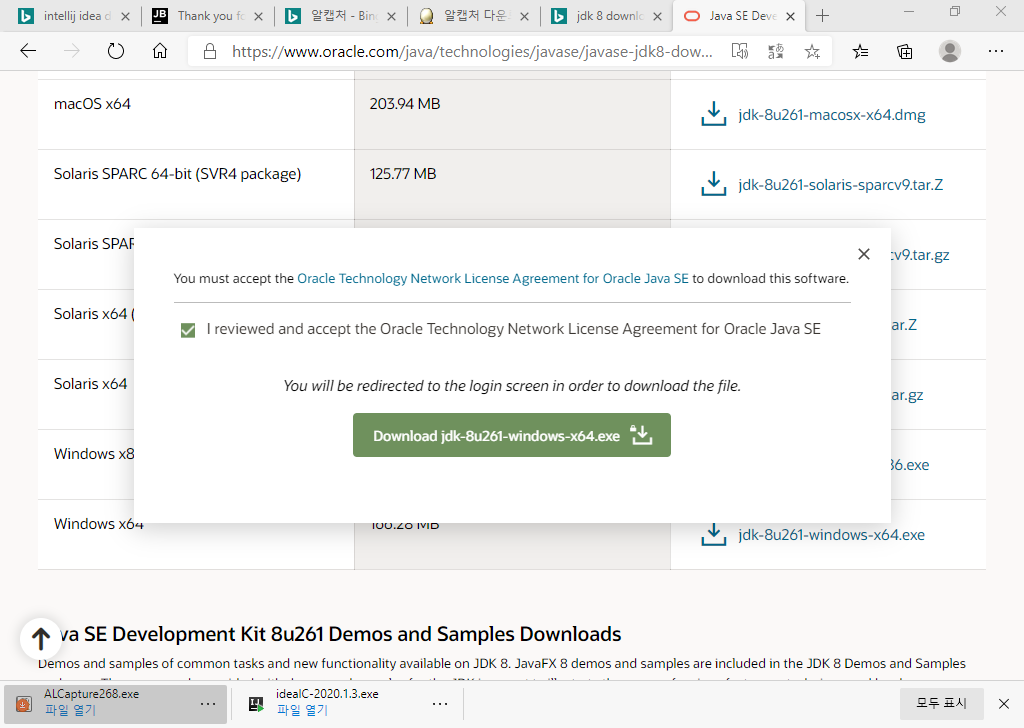Click the address bar URL
Image resolution: width=1024 pixels, height=728 pixels.
pyautogui.click(x=472, y=52)
